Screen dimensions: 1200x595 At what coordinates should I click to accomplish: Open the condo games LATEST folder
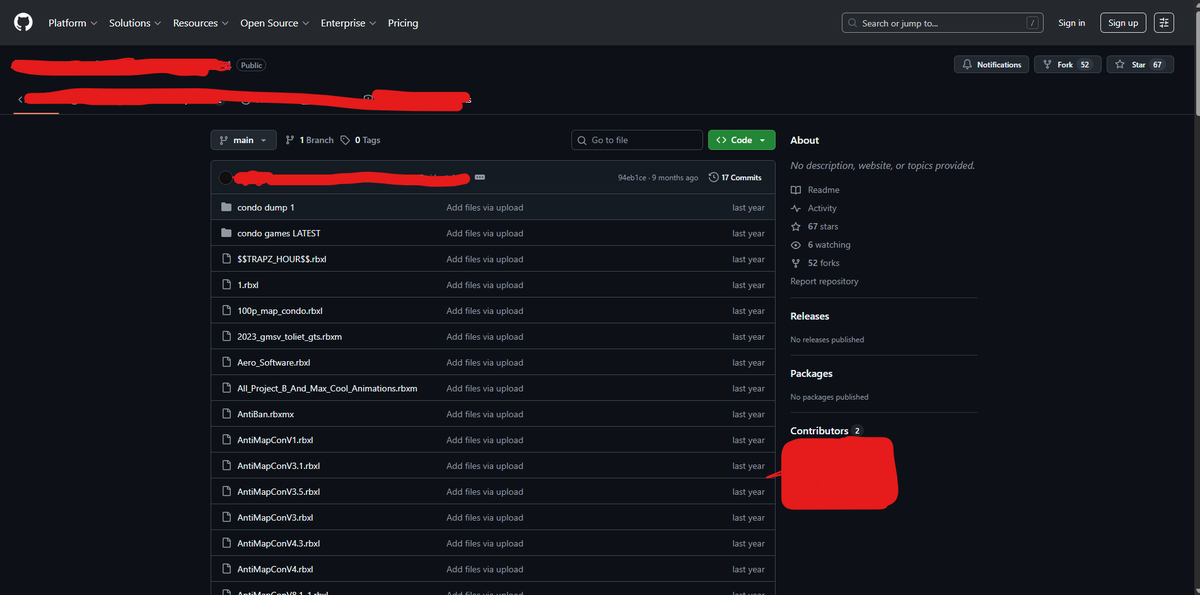tap(279, 233)
